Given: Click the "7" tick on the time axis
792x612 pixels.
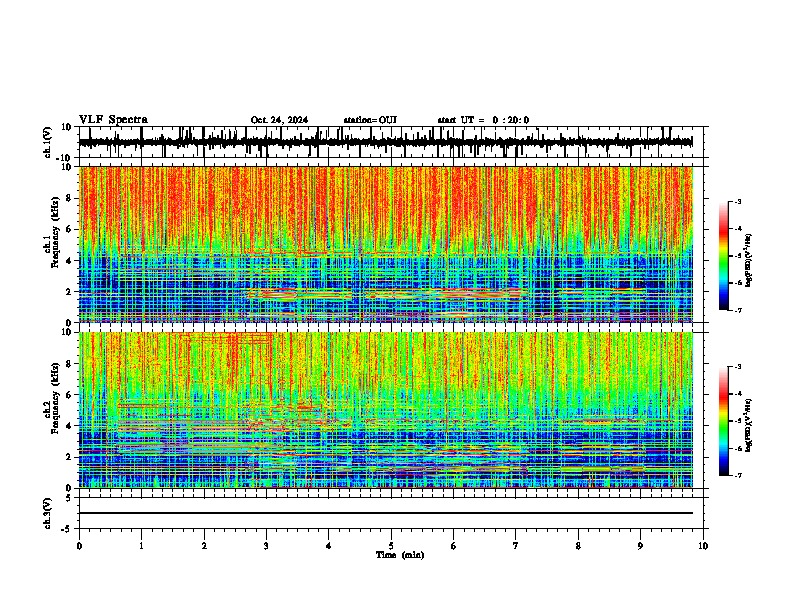Looking at the screenshot, I should [516, 546].
